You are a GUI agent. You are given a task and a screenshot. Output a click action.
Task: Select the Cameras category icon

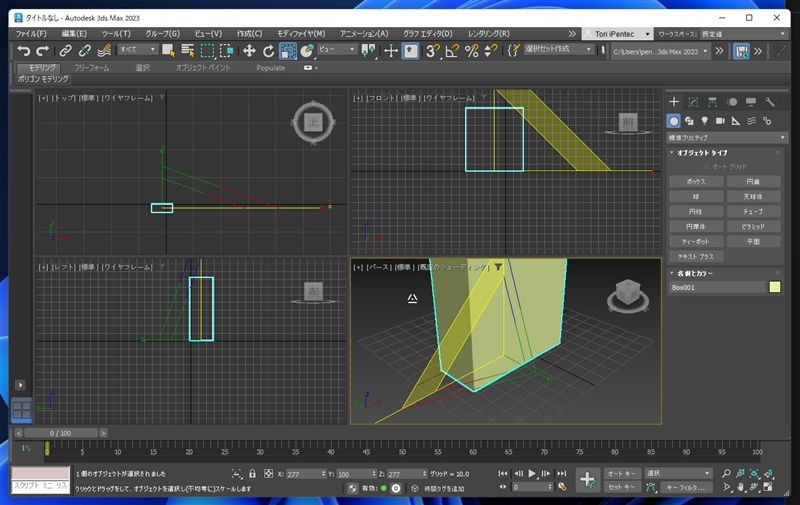(720, 121)
